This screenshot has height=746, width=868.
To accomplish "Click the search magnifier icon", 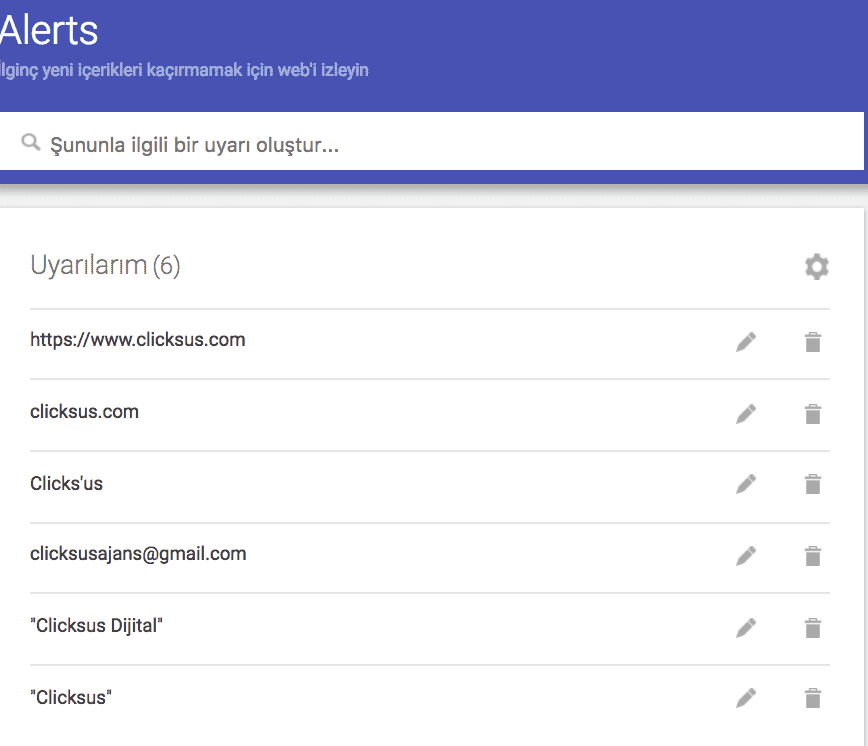I will (x=30, y=142).
